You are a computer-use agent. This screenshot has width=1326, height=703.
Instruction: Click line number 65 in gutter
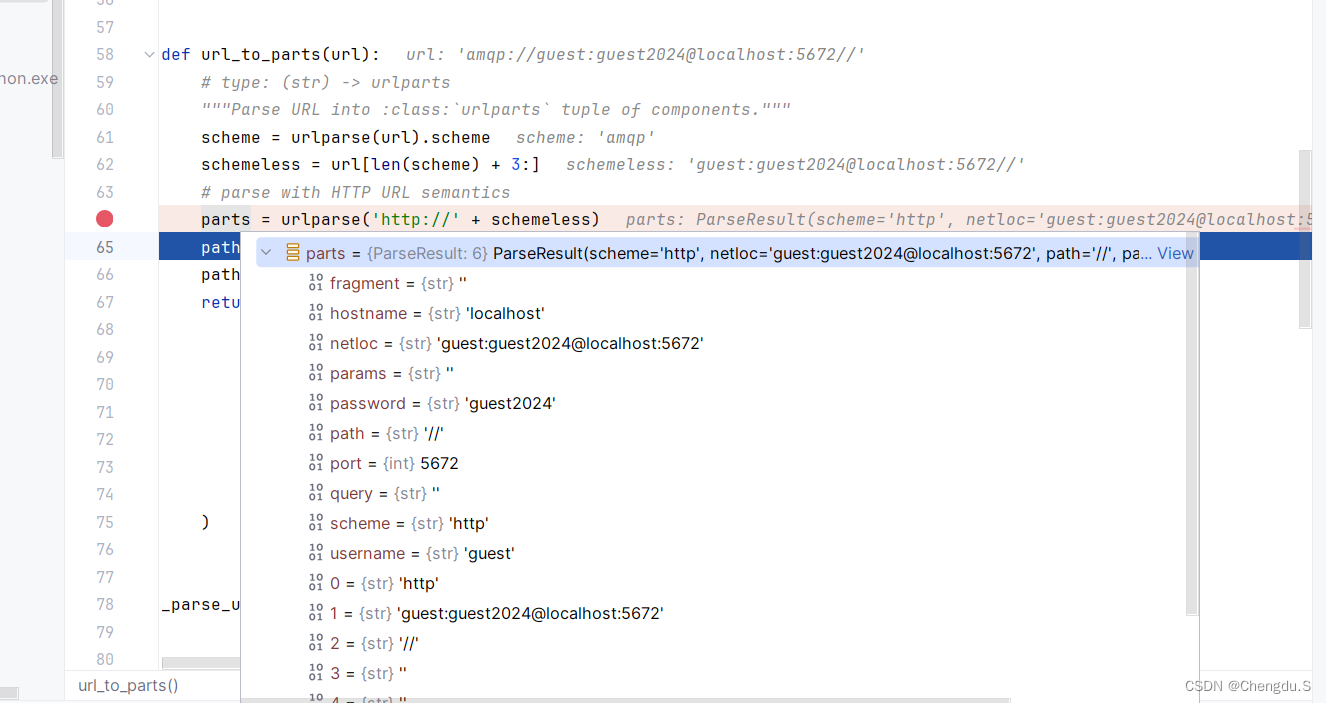[105, 247]
